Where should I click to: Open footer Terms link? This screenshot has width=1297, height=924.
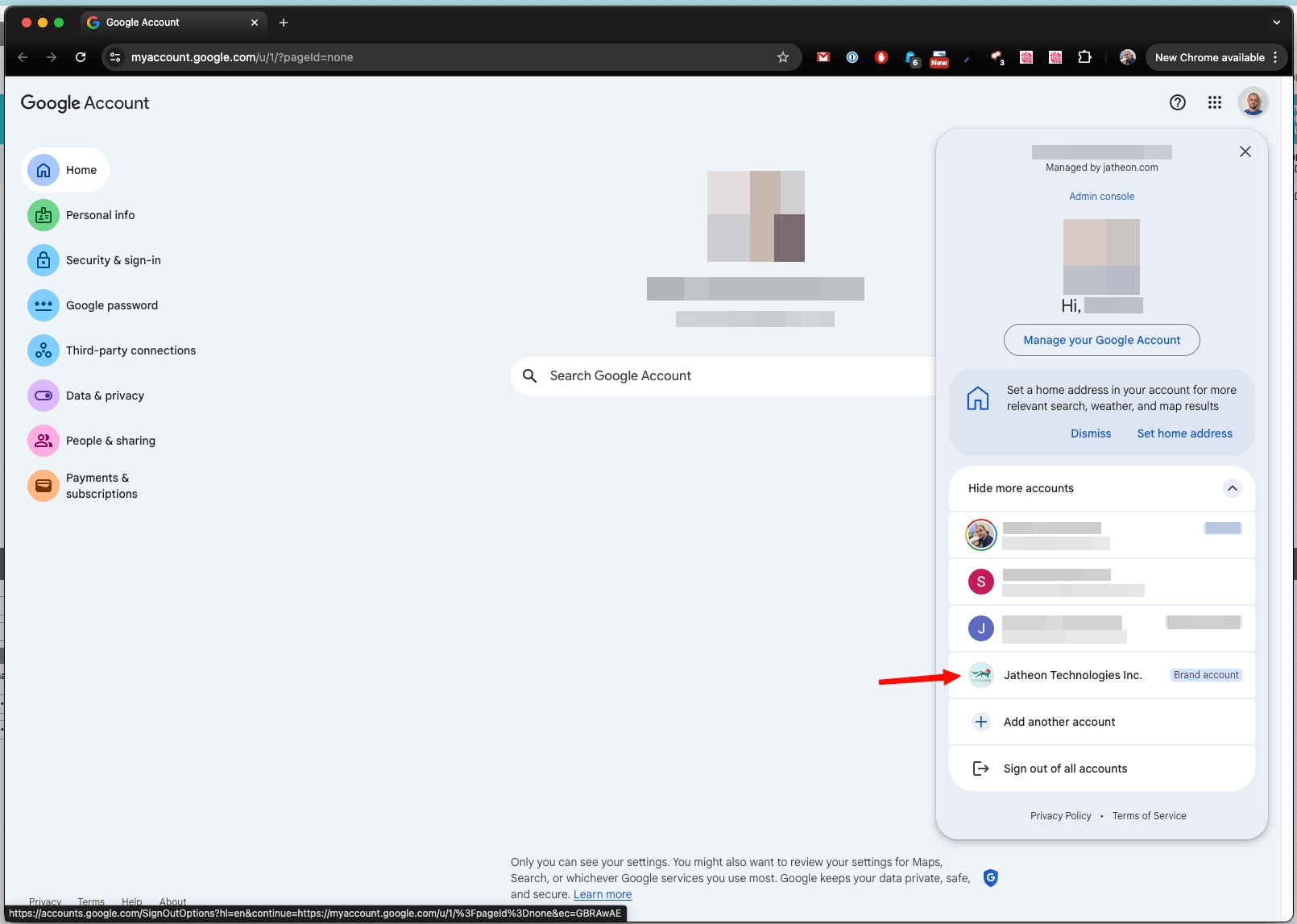(91, 901)
